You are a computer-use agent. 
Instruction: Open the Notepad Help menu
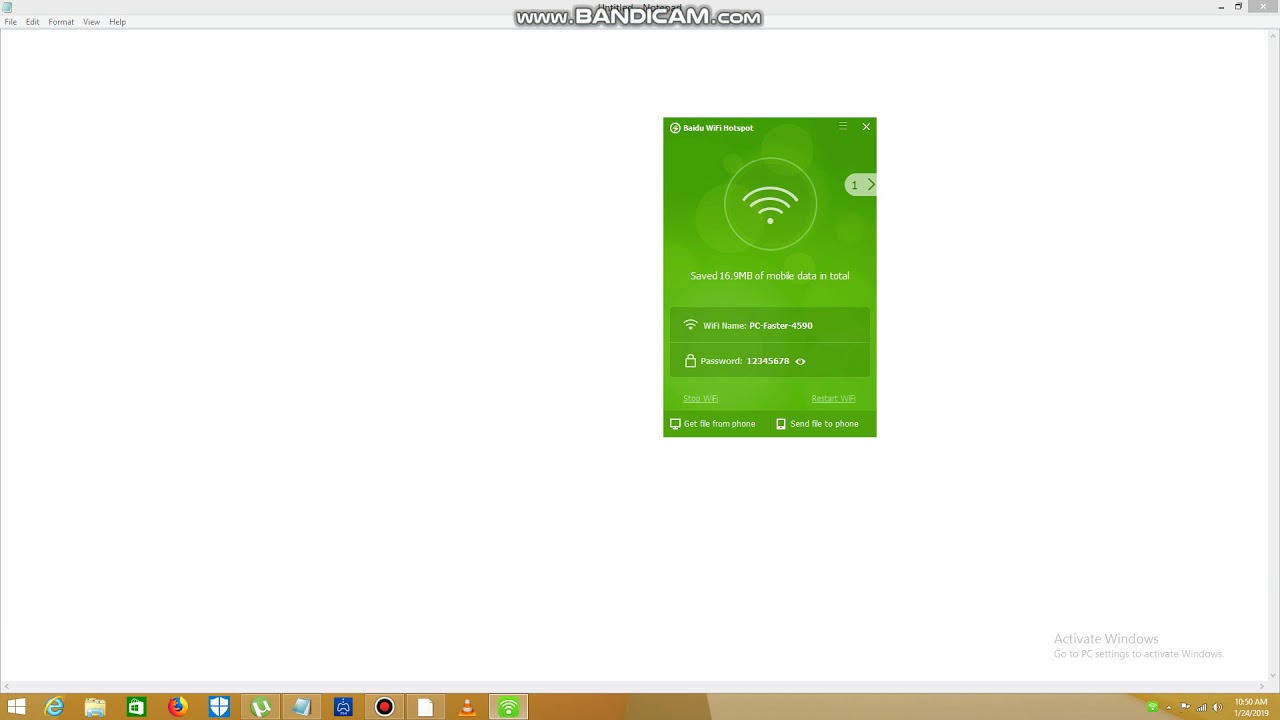tap(118, 22)
